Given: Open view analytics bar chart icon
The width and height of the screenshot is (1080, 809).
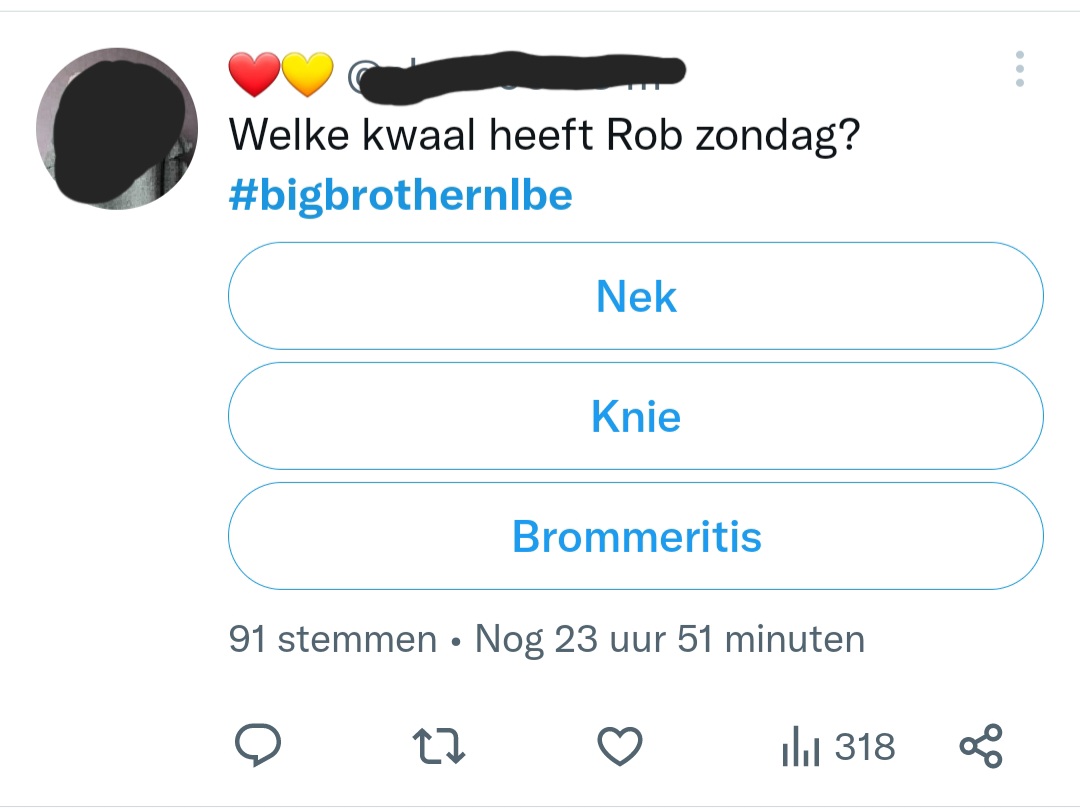Looking at the screenshot, I should (x=800, y=746).
